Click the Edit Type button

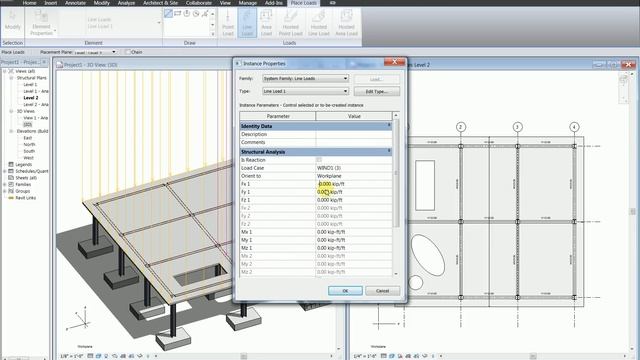tap(377, 91)
